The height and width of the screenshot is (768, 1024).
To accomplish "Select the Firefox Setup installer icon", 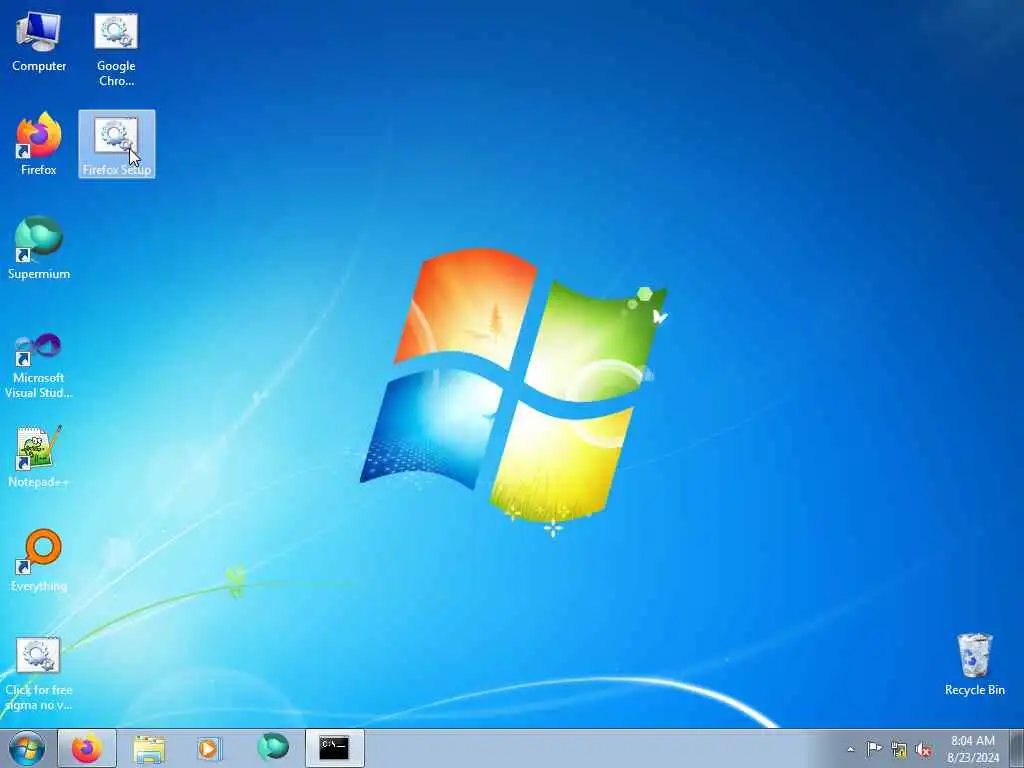I will coord(117,144).
